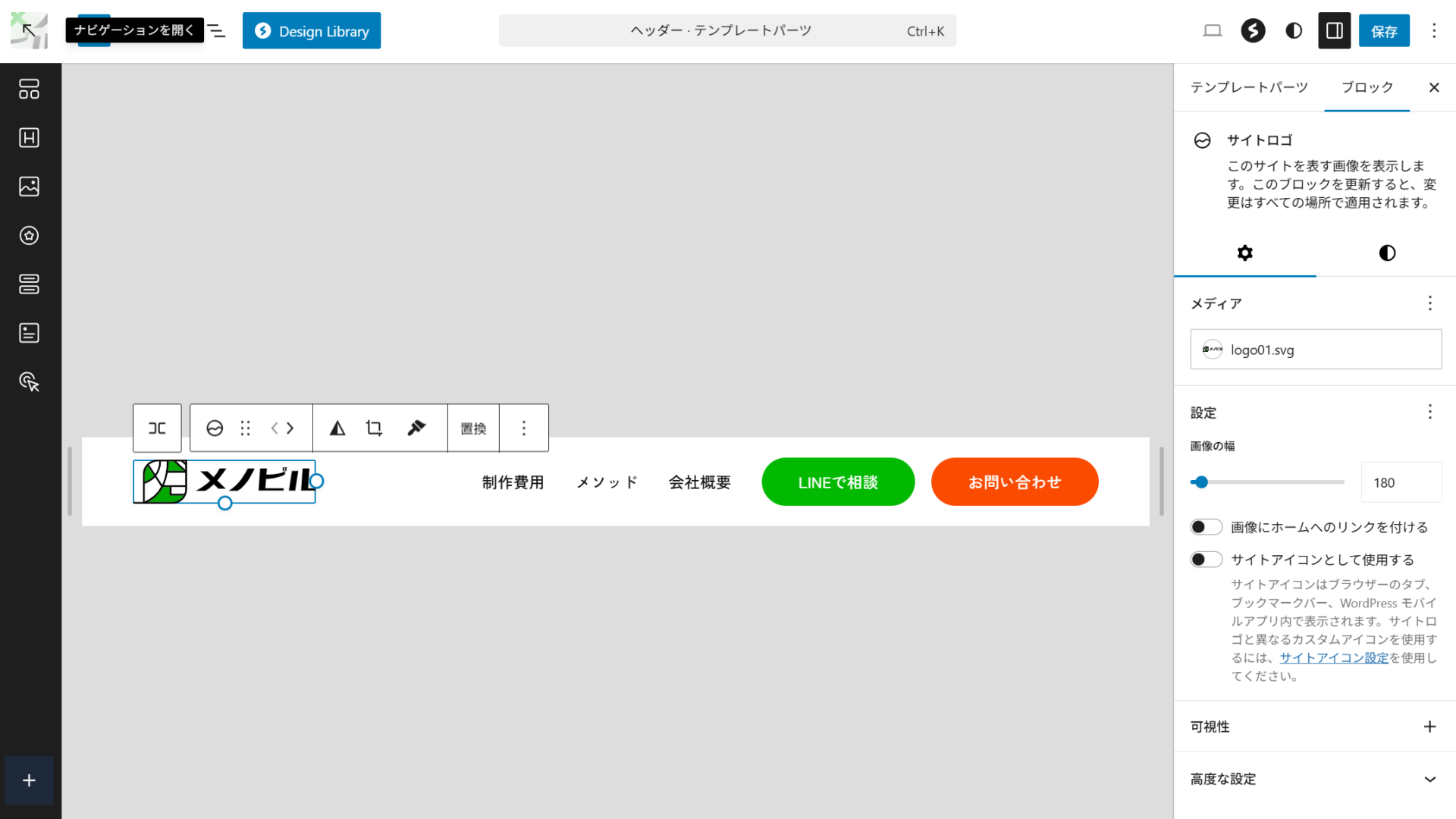Expand the 可視性 panel

coord(1429,726)
